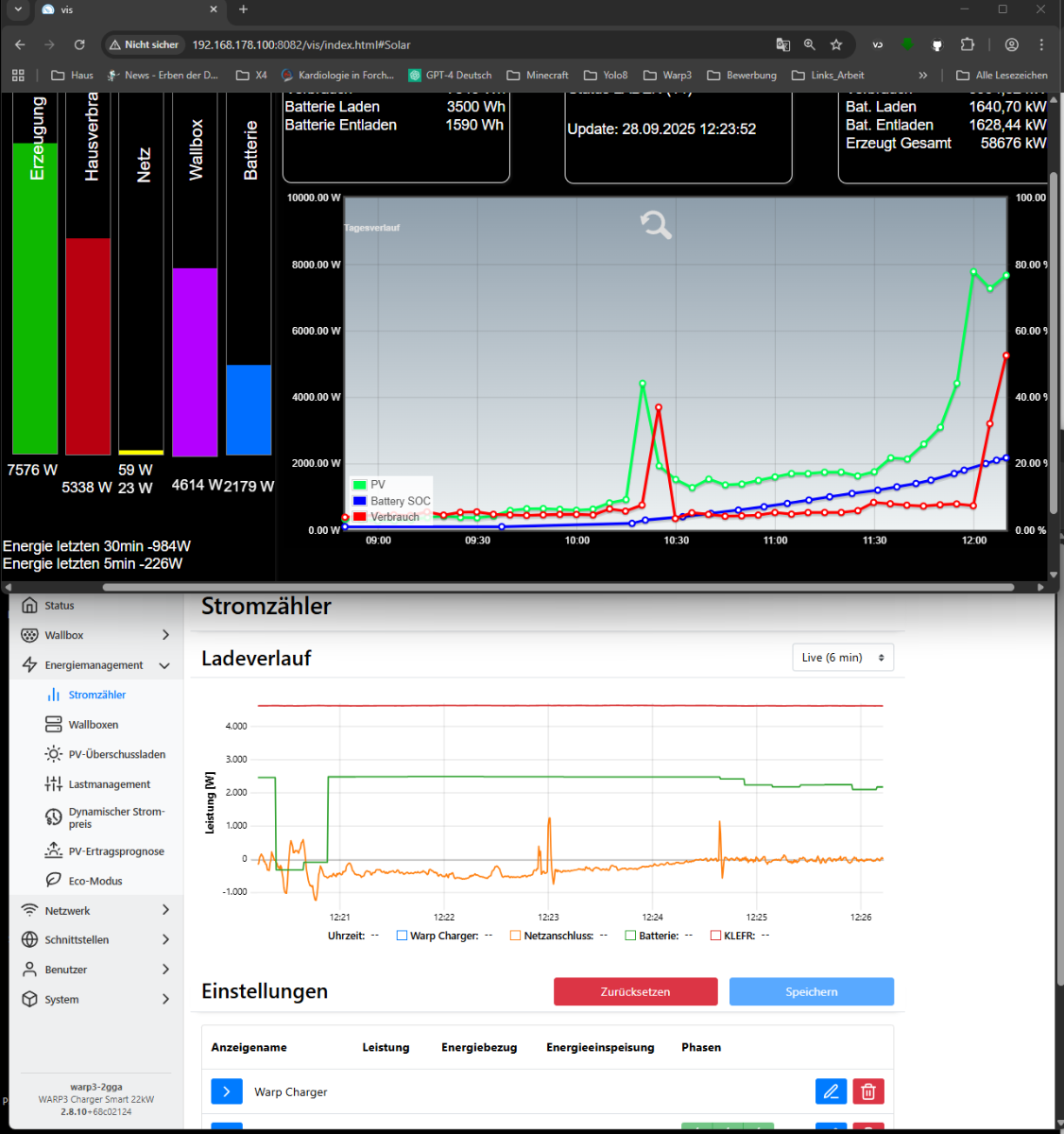This screenshot has height=1134, width=1064.
Task: Open the Chrome extensions puzzle icon
Action: [967, 44]
